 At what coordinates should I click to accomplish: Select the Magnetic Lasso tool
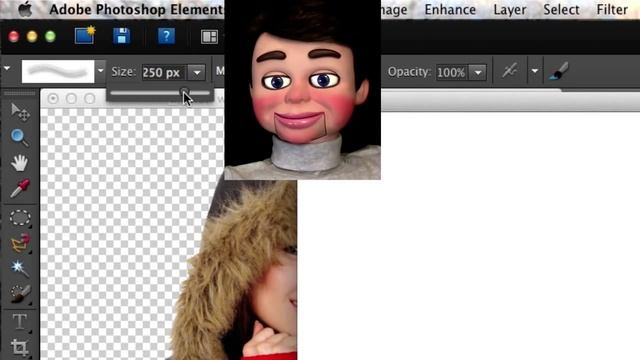click(x=20, y=243)
